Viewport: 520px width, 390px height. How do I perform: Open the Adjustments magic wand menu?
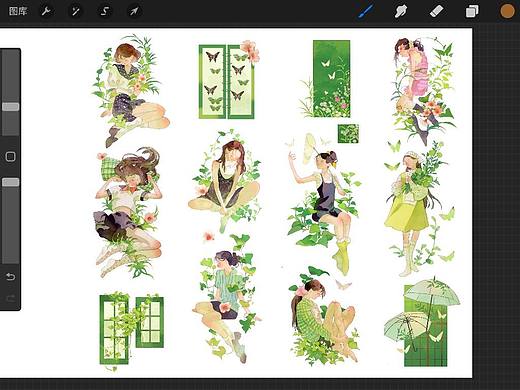point(76,12)
